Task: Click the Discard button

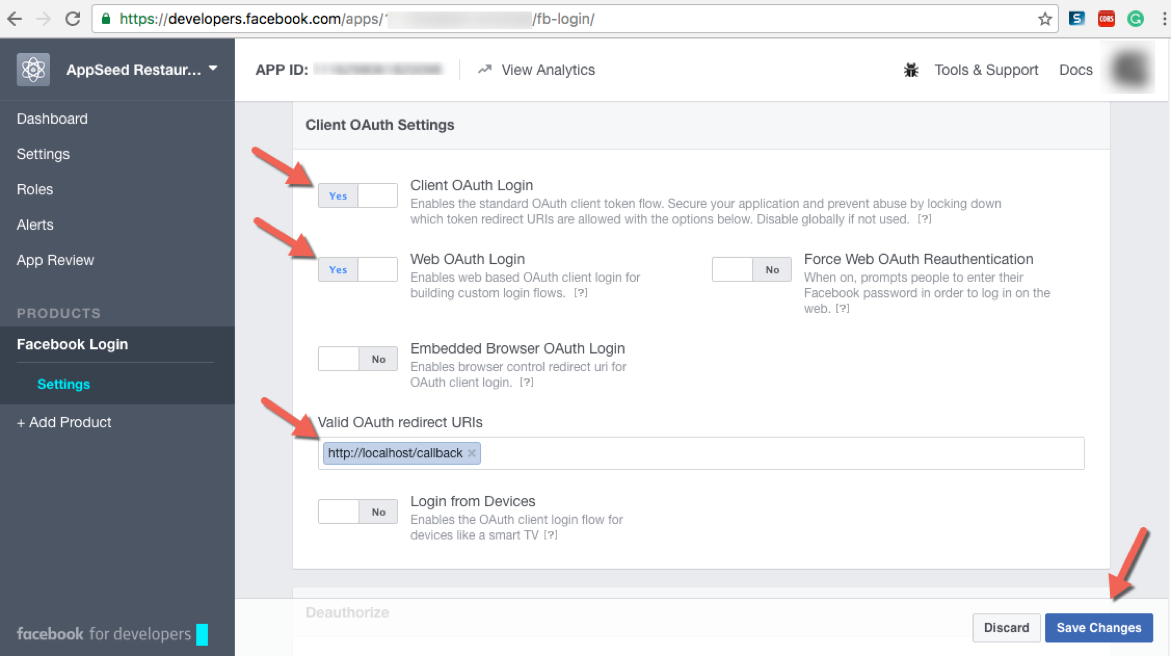Action: click(1006, 628)
